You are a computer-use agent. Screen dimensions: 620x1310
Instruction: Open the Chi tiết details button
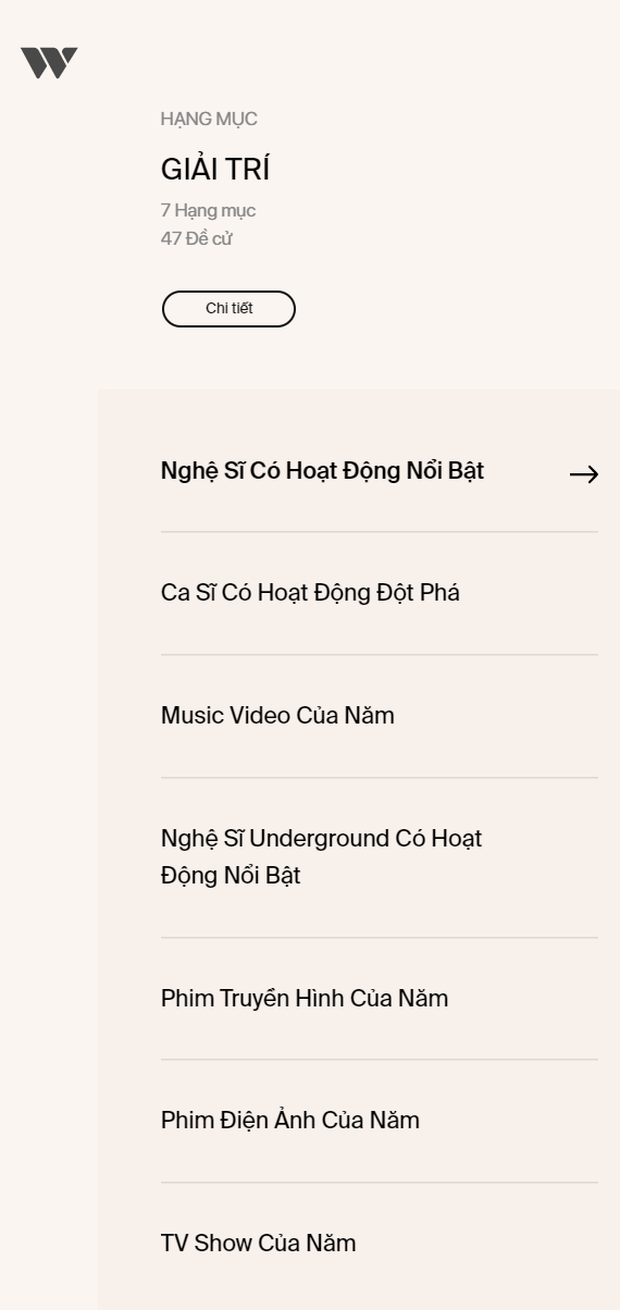coord(229,308)
